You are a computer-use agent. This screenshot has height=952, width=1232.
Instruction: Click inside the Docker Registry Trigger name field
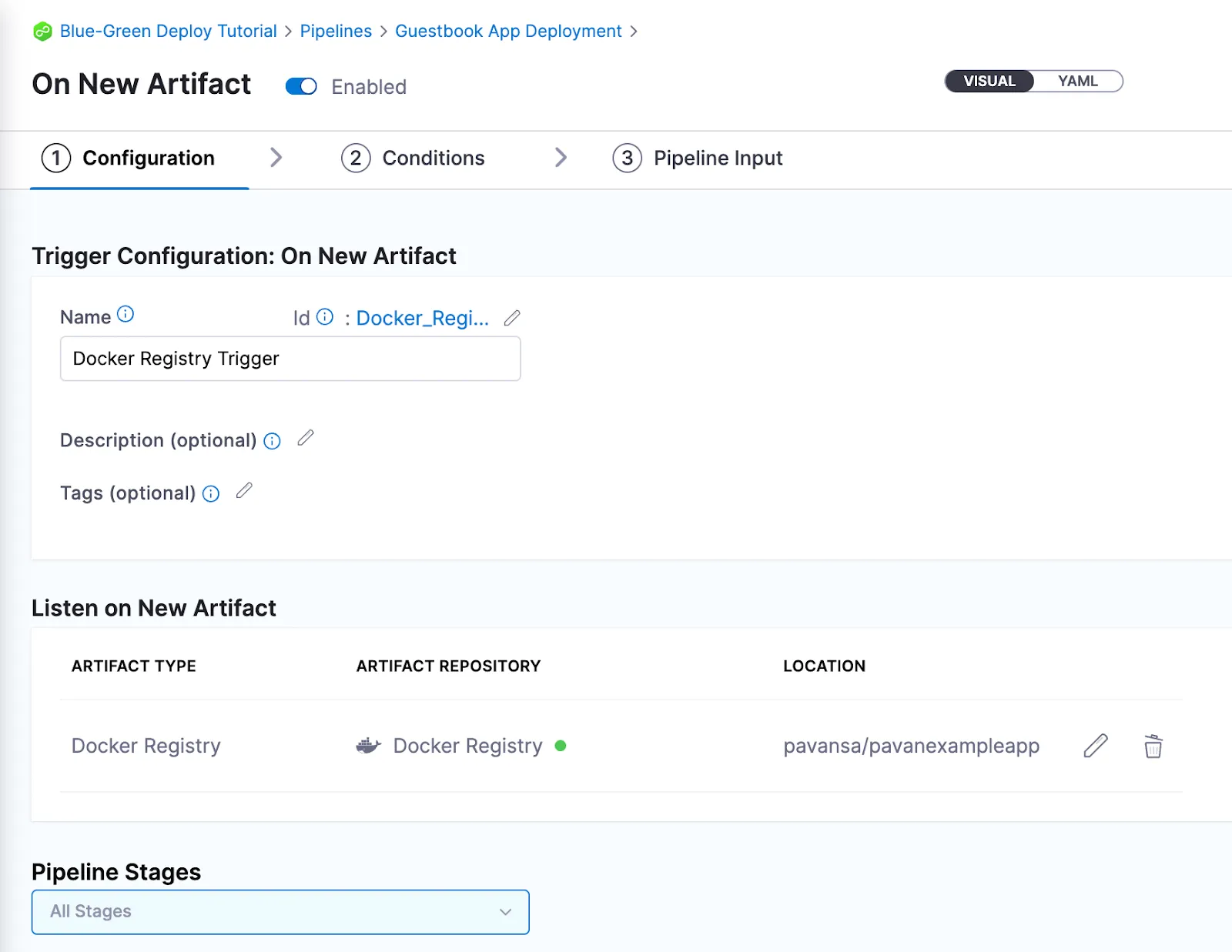pos(290,358)
